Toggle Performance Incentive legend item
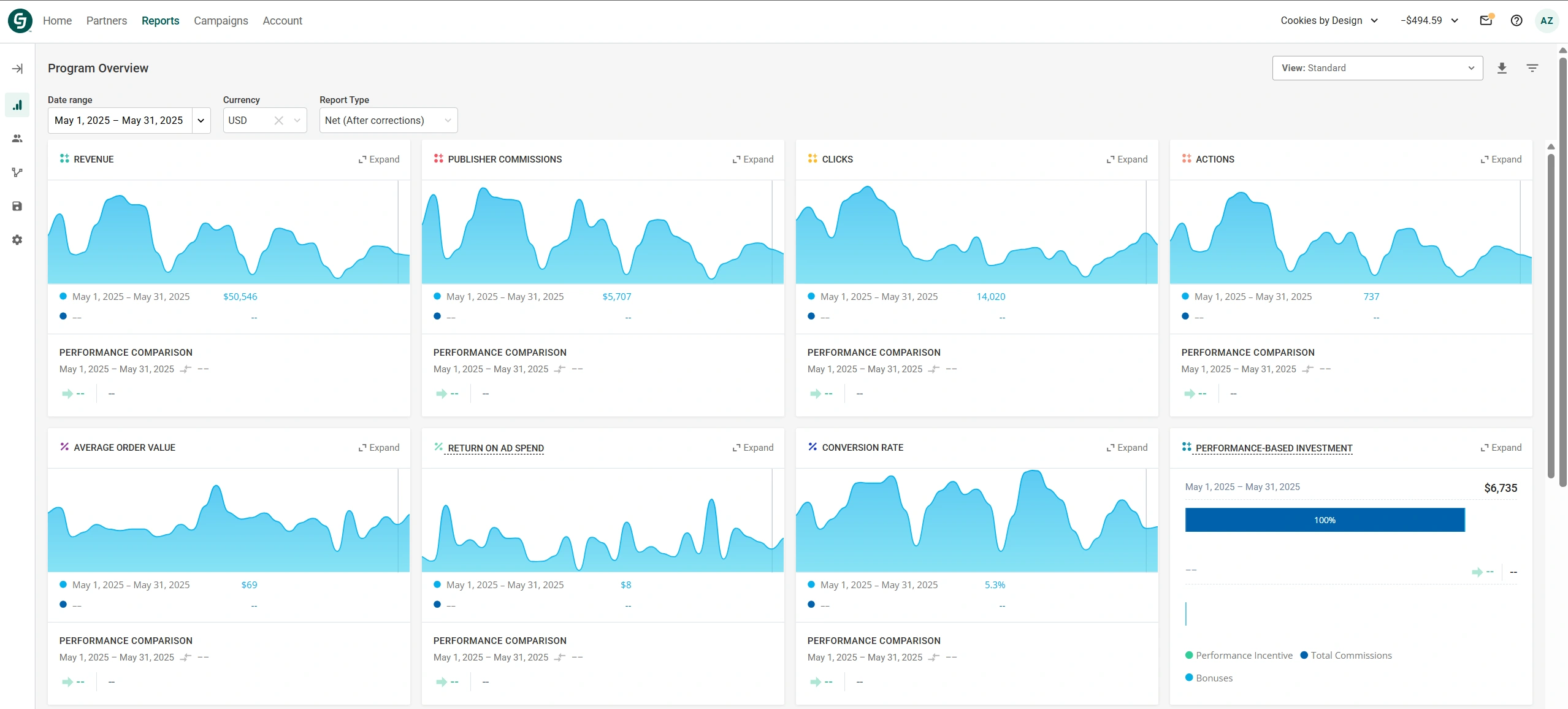Image resolution: width=1568 pixels, height=709 pixels. pos(1239,655)
